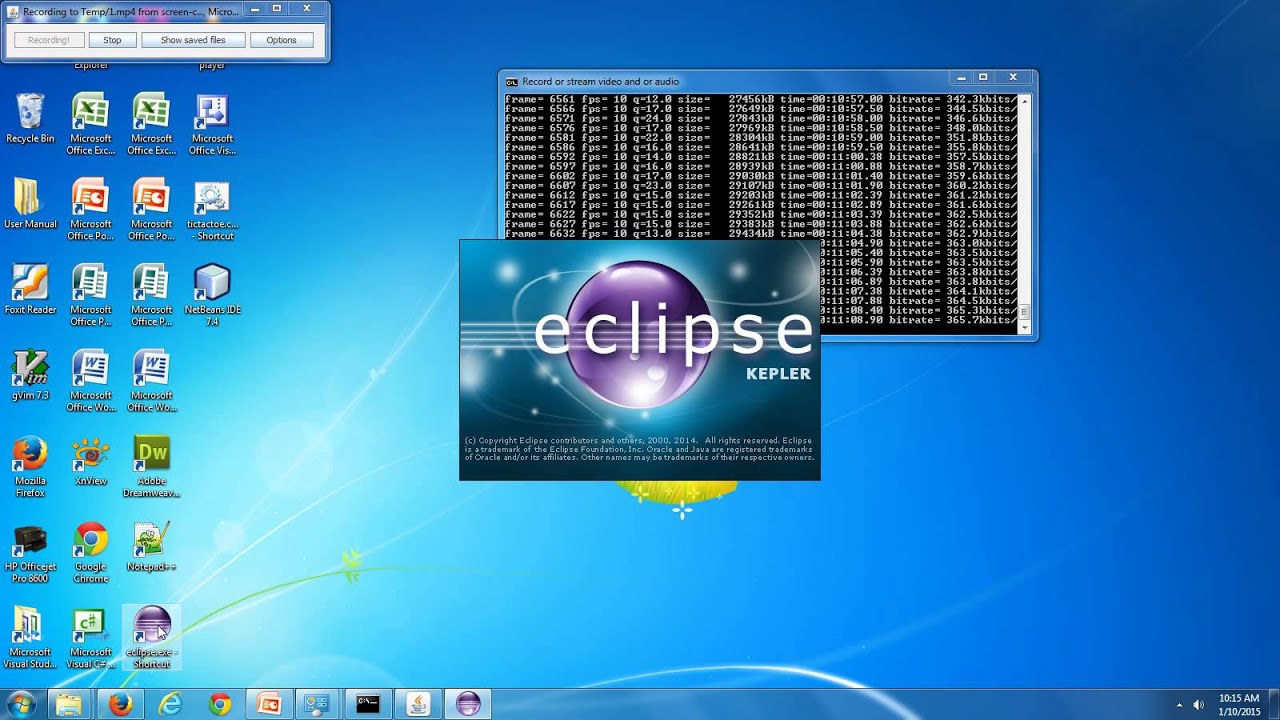The image size is (1280, 720).
Task: Launch Internet Explorer from the taskbar
Action: pyautogui.click(x=170, y=705)
